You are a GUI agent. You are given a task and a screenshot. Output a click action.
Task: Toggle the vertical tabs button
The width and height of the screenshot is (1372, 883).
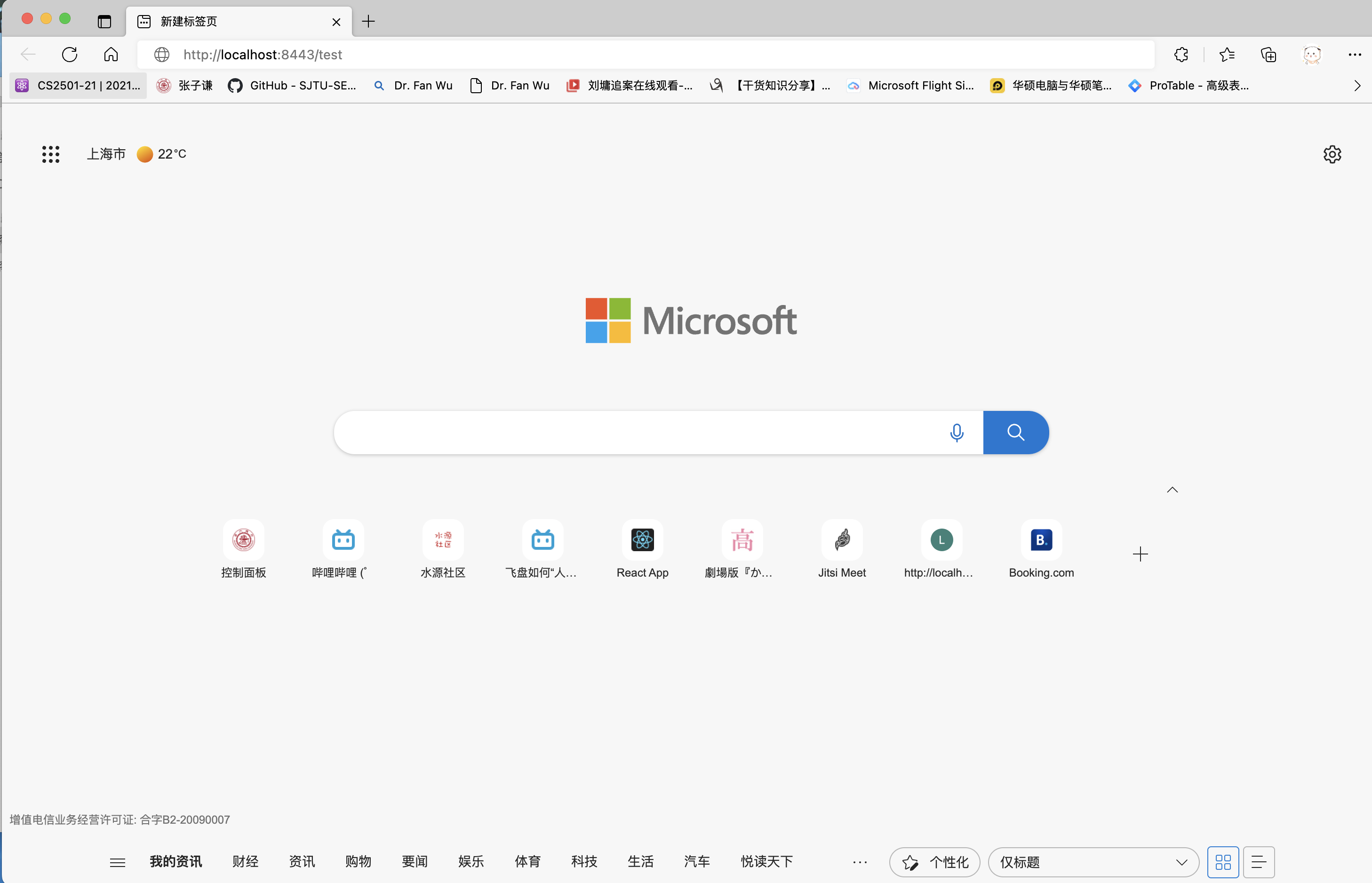click(x=104, y=22)
